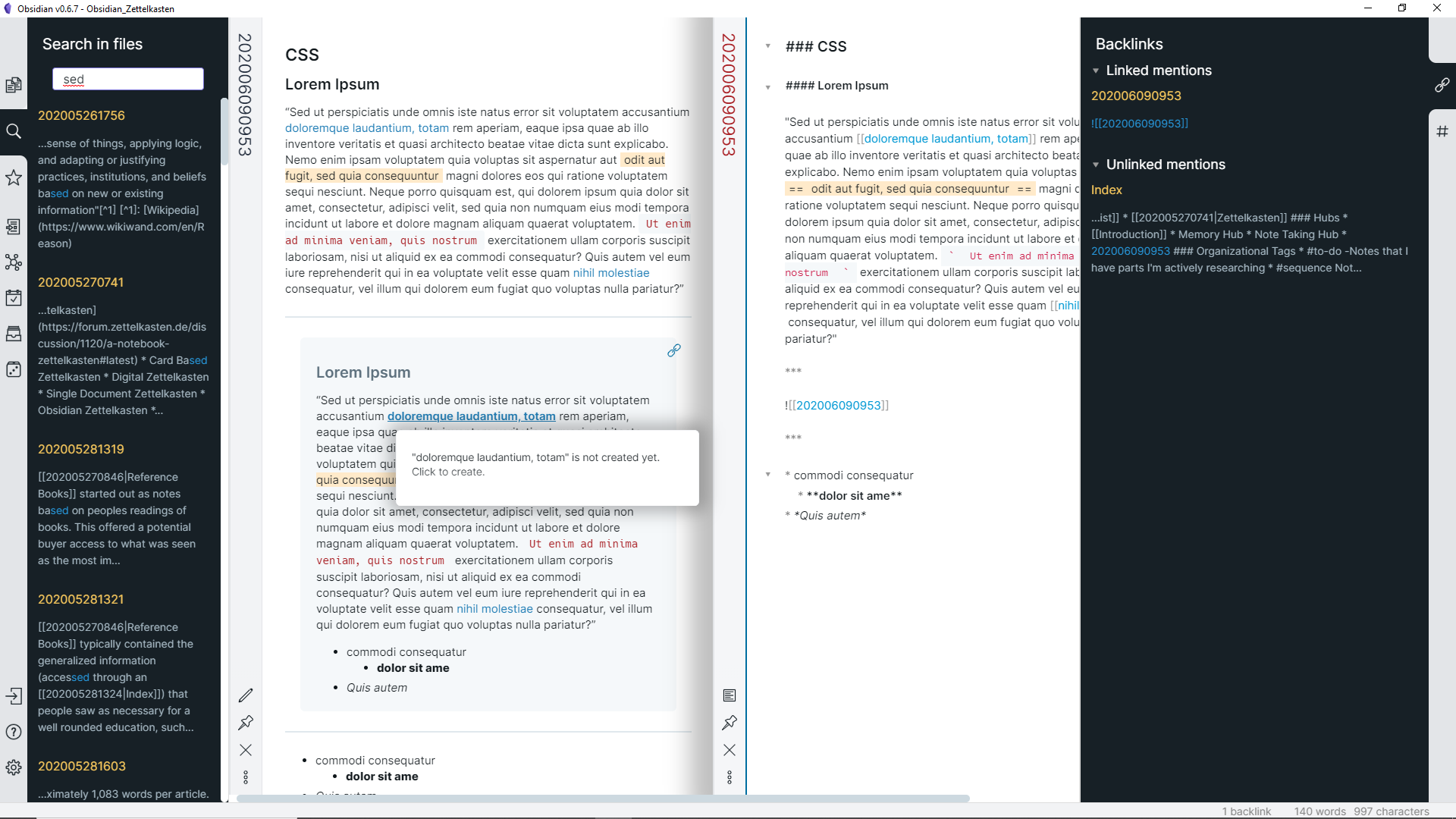Toggle reading view on bottom note panel
The width and height of the screenshot is (1456, 819).
click(730, 695)
